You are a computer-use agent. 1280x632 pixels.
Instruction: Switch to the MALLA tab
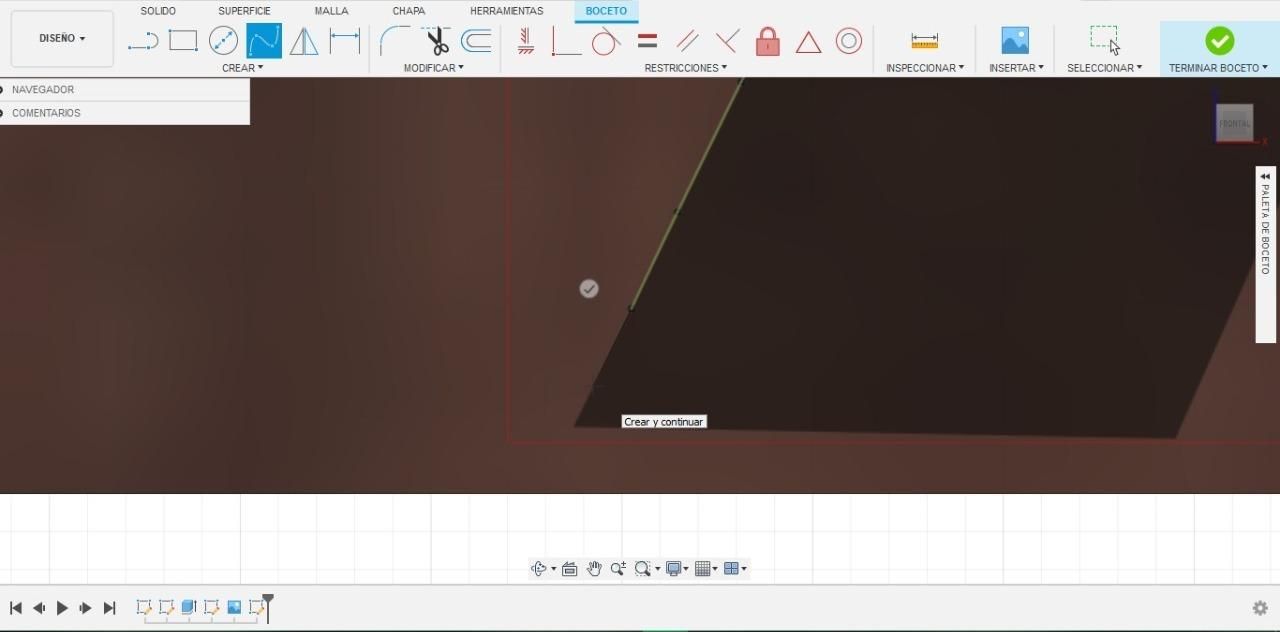click(x=331, y=11)
